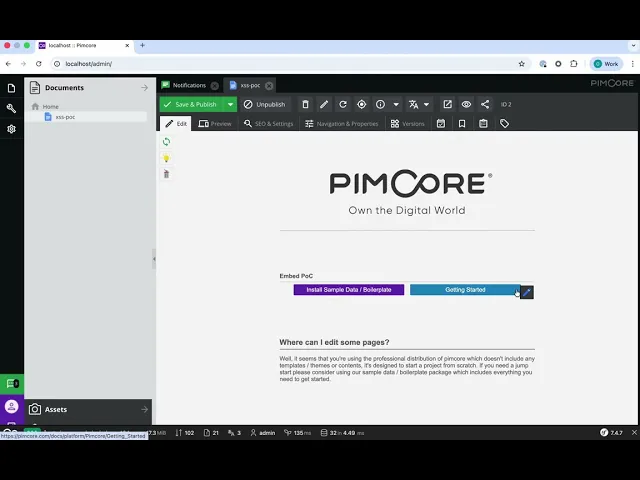Open the Tools wrench menu in left sidebar

11,108
